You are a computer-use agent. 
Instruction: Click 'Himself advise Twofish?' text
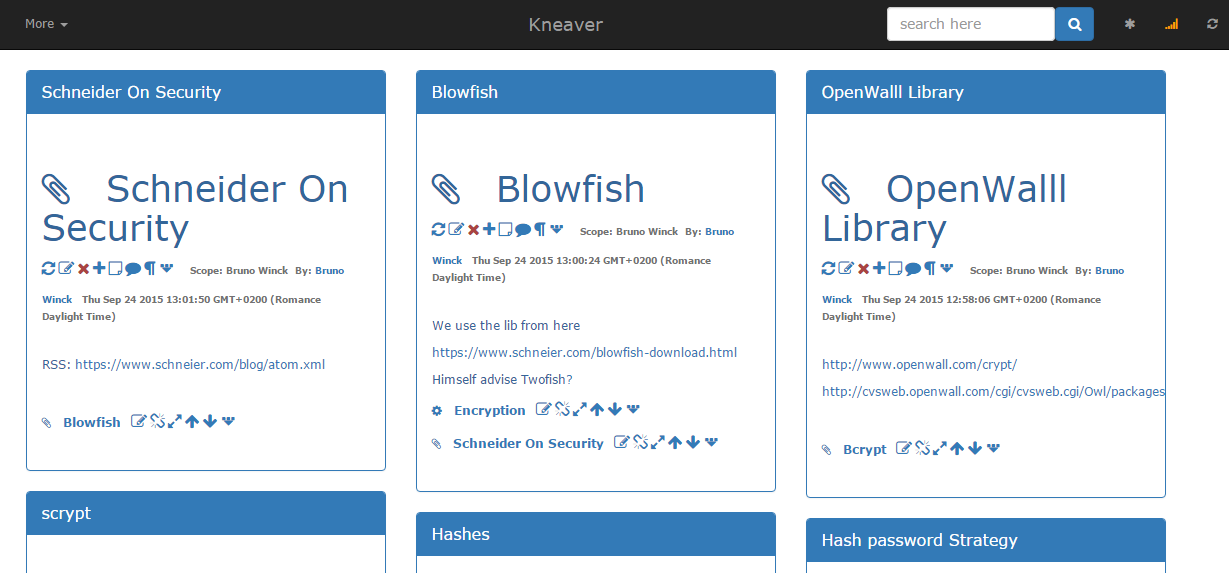pyautogui.click(x=502, y=379)
